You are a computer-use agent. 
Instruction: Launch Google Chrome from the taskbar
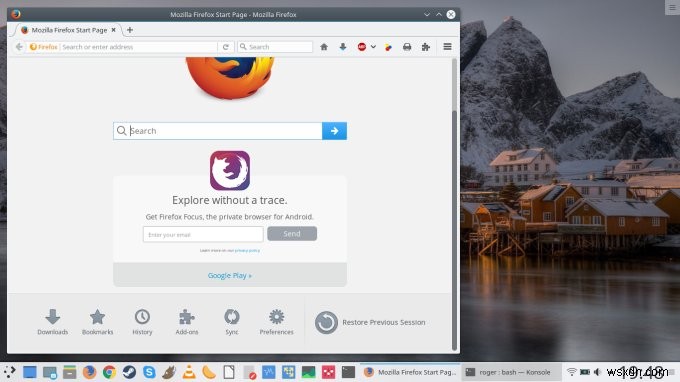(x=109, y=372)
